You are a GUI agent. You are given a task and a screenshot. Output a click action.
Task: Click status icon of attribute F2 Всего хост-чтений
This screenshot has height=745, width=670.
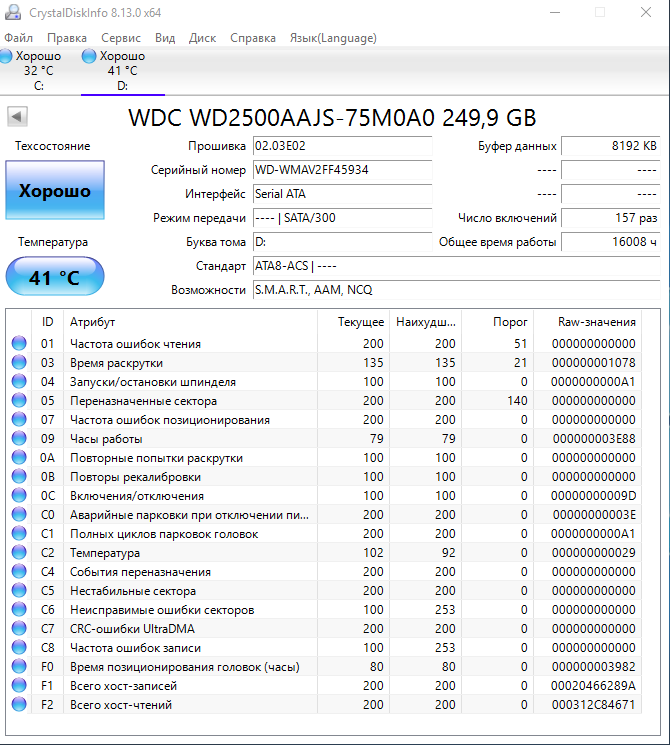coord(19,704)
